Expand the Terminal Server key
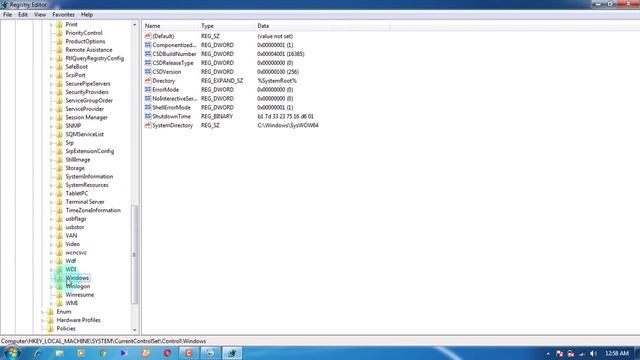The height and width of the screenshot is (360, 640). click(51, 202)
